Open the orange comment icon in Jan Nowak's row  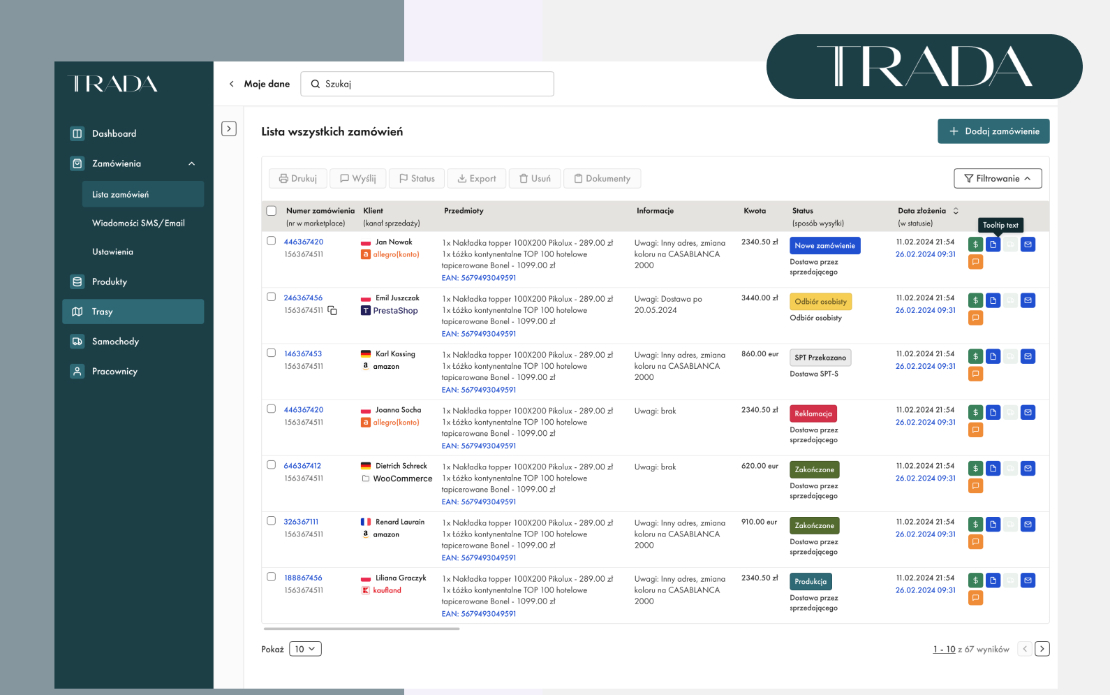975,262
